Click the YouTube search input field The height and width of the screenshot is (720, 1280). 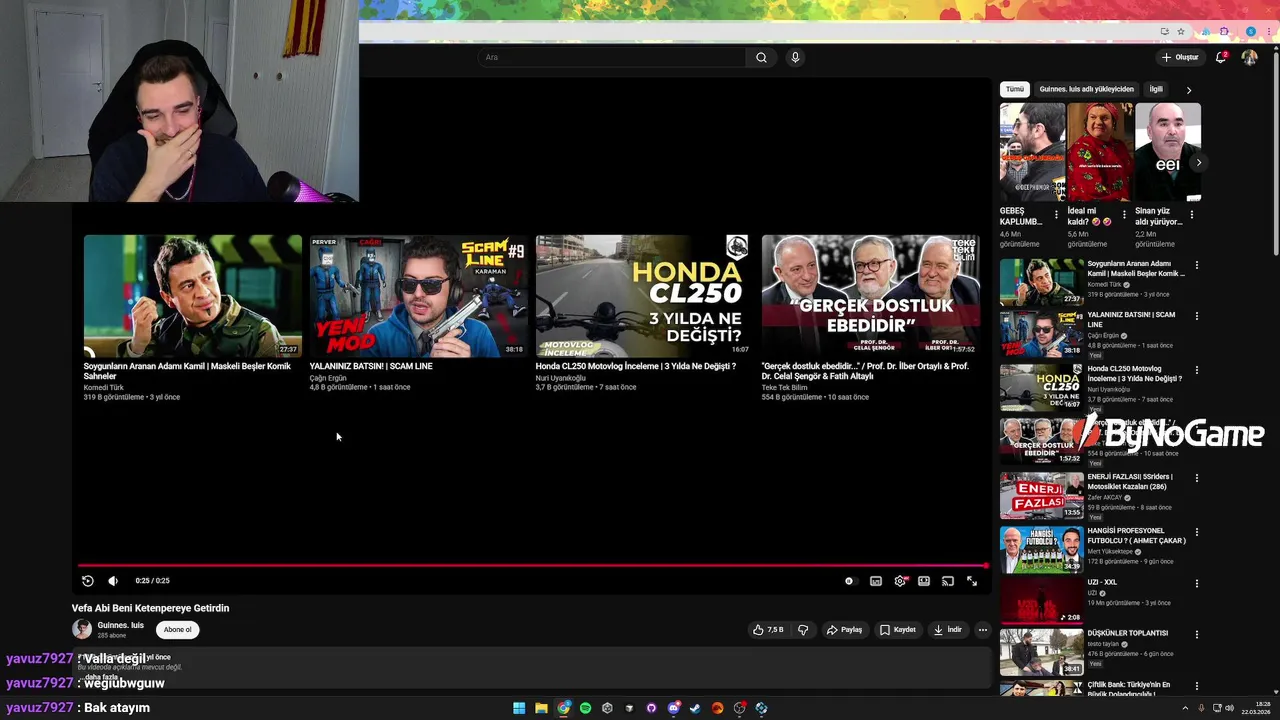pos(611,57)
